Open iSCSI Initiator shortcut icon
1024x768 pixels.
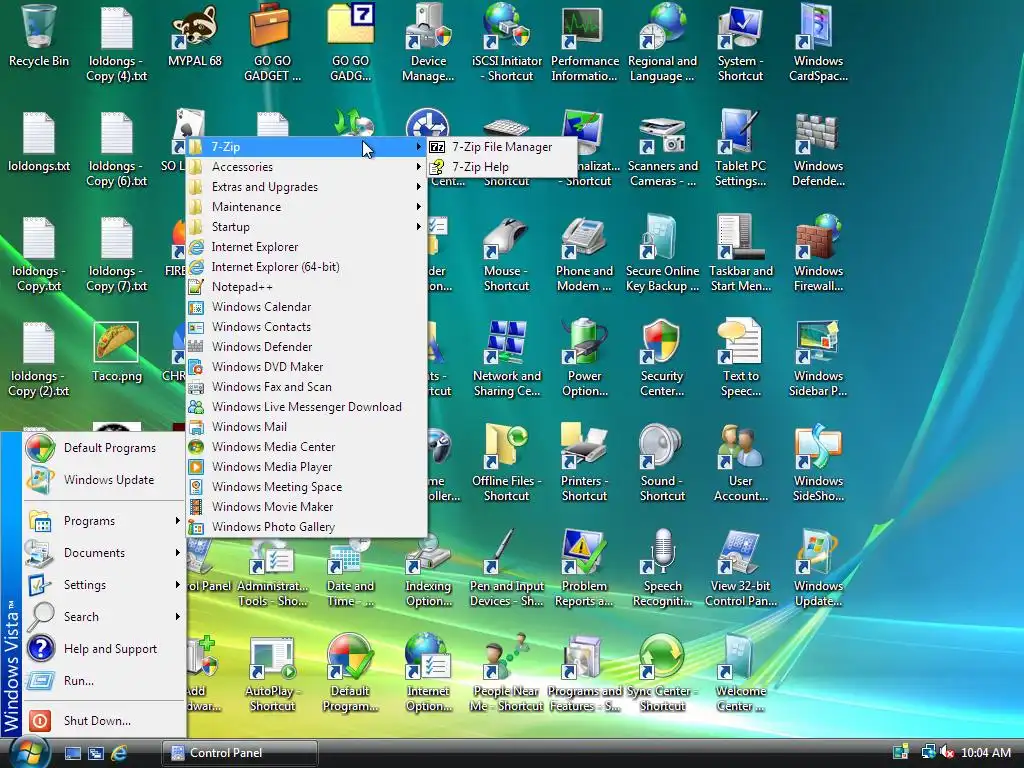506,43
